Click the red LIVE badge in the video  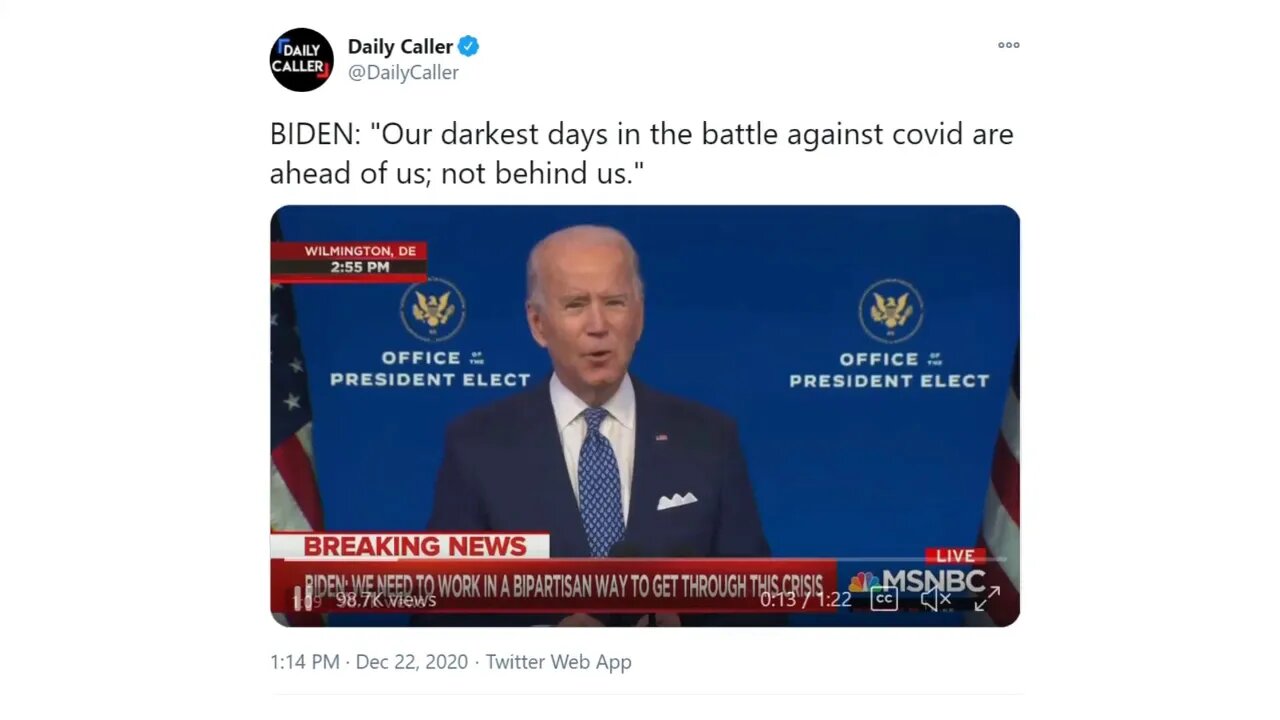pos(955,556)
